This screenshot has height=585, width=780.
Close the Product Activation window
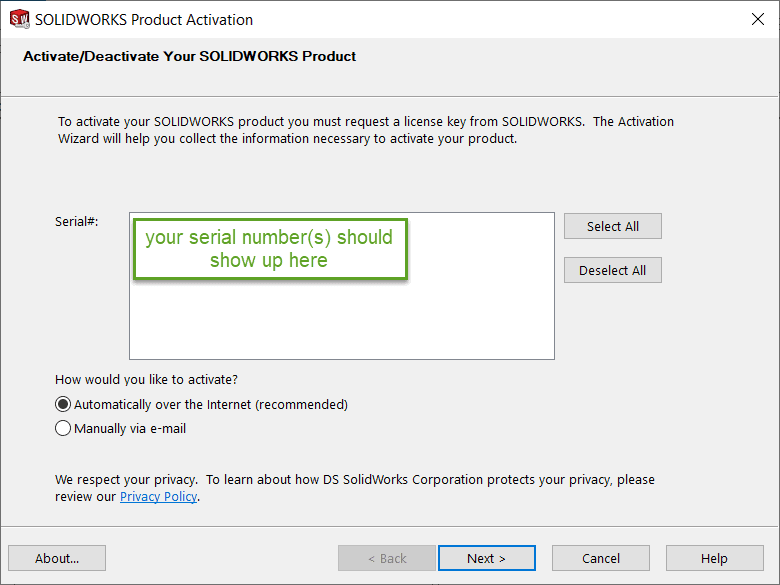tap(757, 19)
